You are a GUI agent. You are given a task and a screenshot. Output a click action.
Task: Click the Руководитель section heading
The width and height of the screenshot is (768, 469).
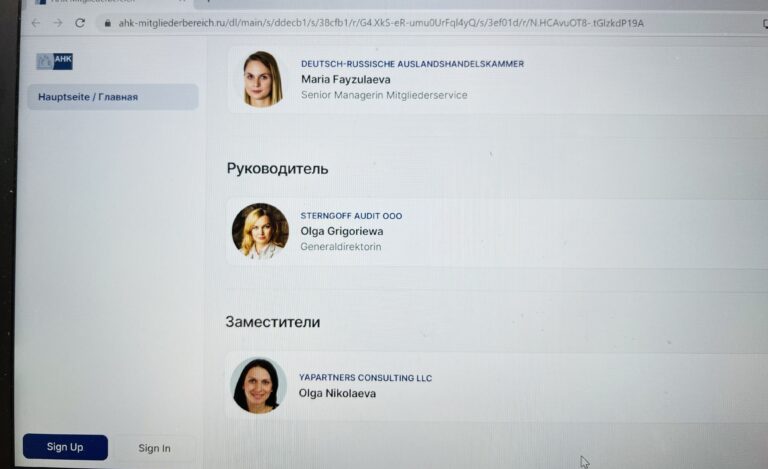277,169
